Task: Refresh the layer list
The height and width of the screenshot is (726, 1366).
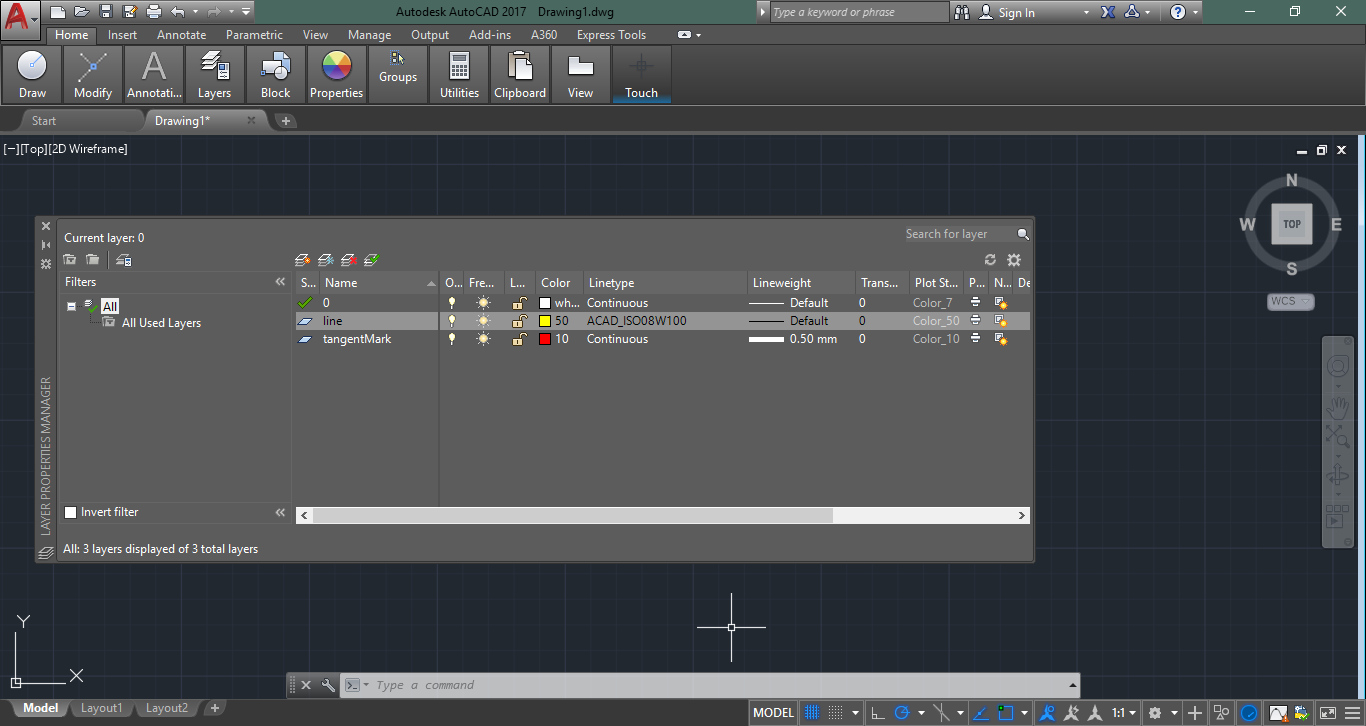Action: tap(991, 260)
